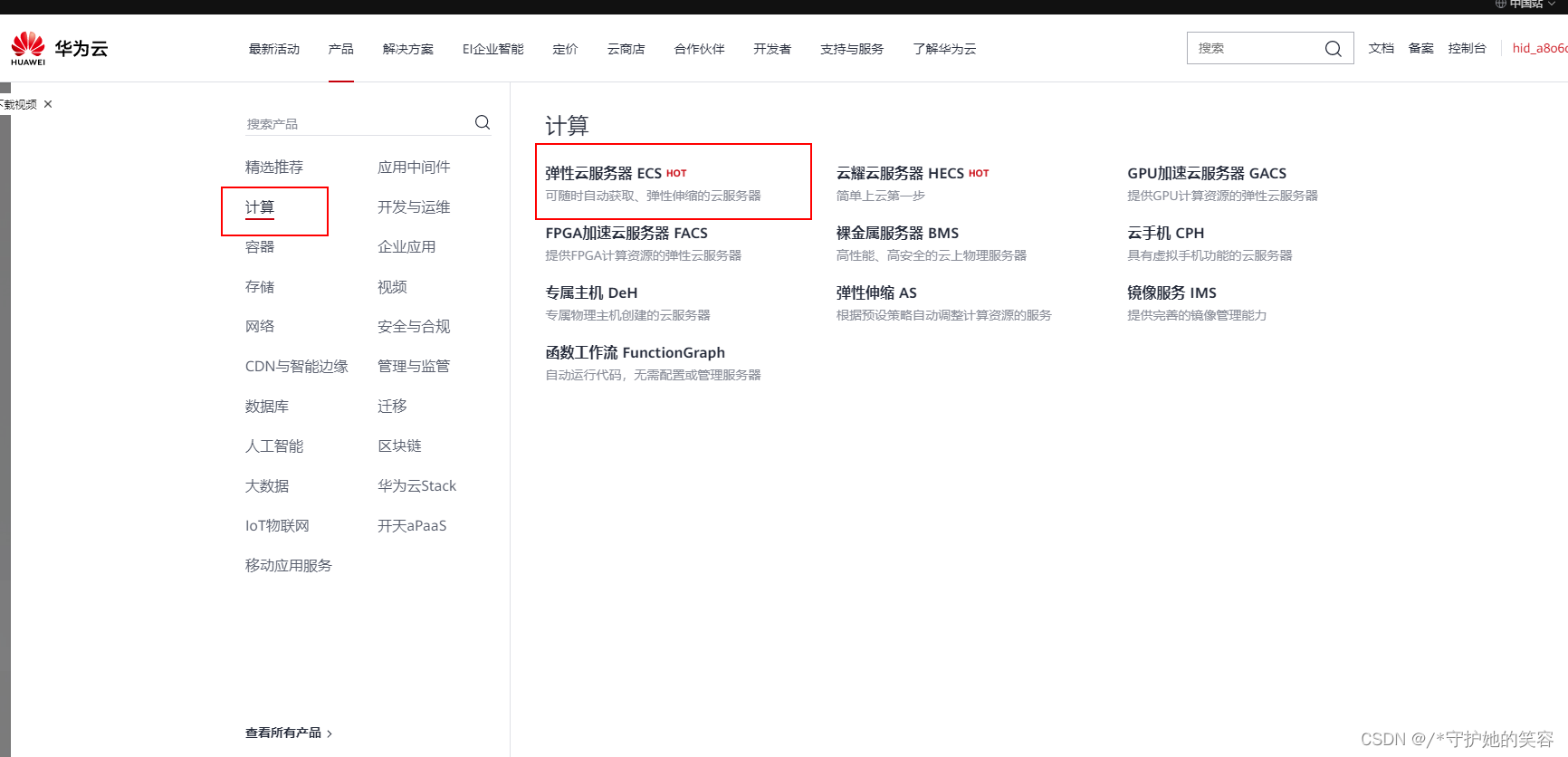Select the 移动应用服务 category
Image resolution: width=1568 pixels, height=757 pixels.
pyautogui.click(x=289, y=565)
